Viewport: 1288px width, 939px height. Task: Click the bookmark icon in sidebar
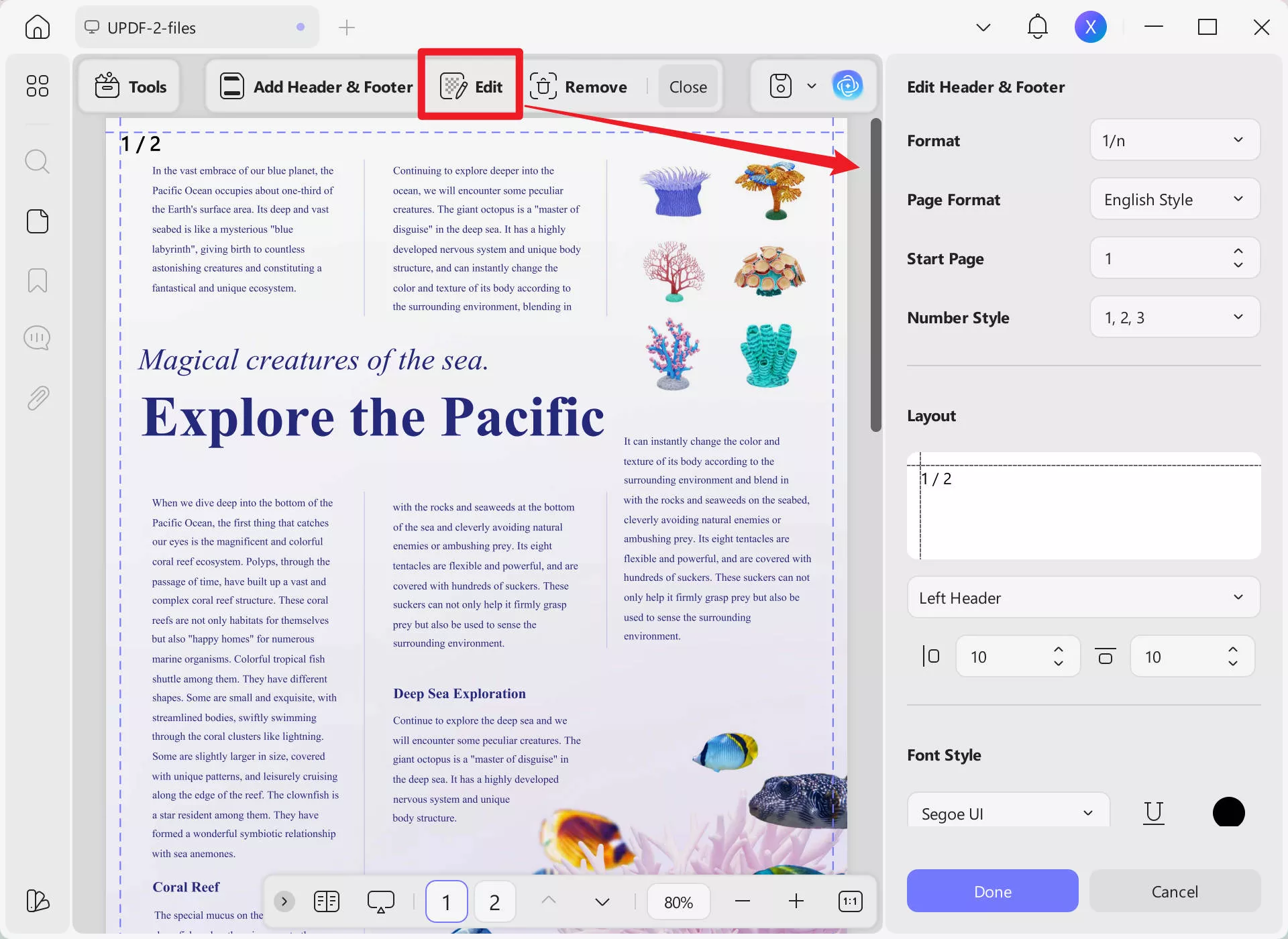(37, 280)
